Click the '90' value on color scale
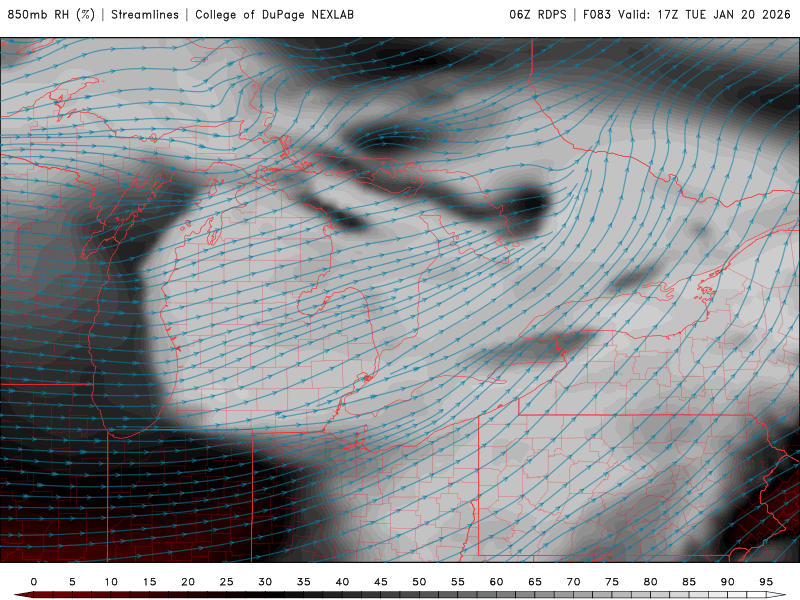800x600 pixels. point(728,582)
